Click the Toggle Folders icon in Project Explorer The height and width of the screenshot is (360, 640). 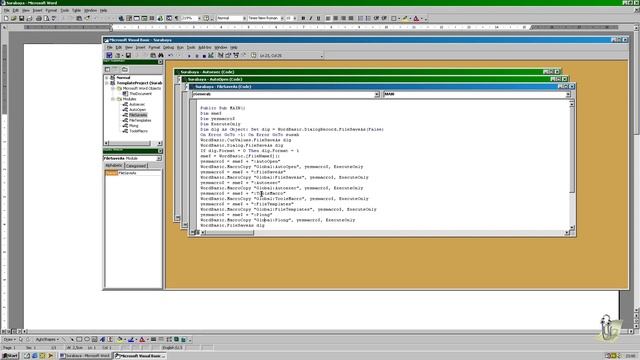pos(124,69)
